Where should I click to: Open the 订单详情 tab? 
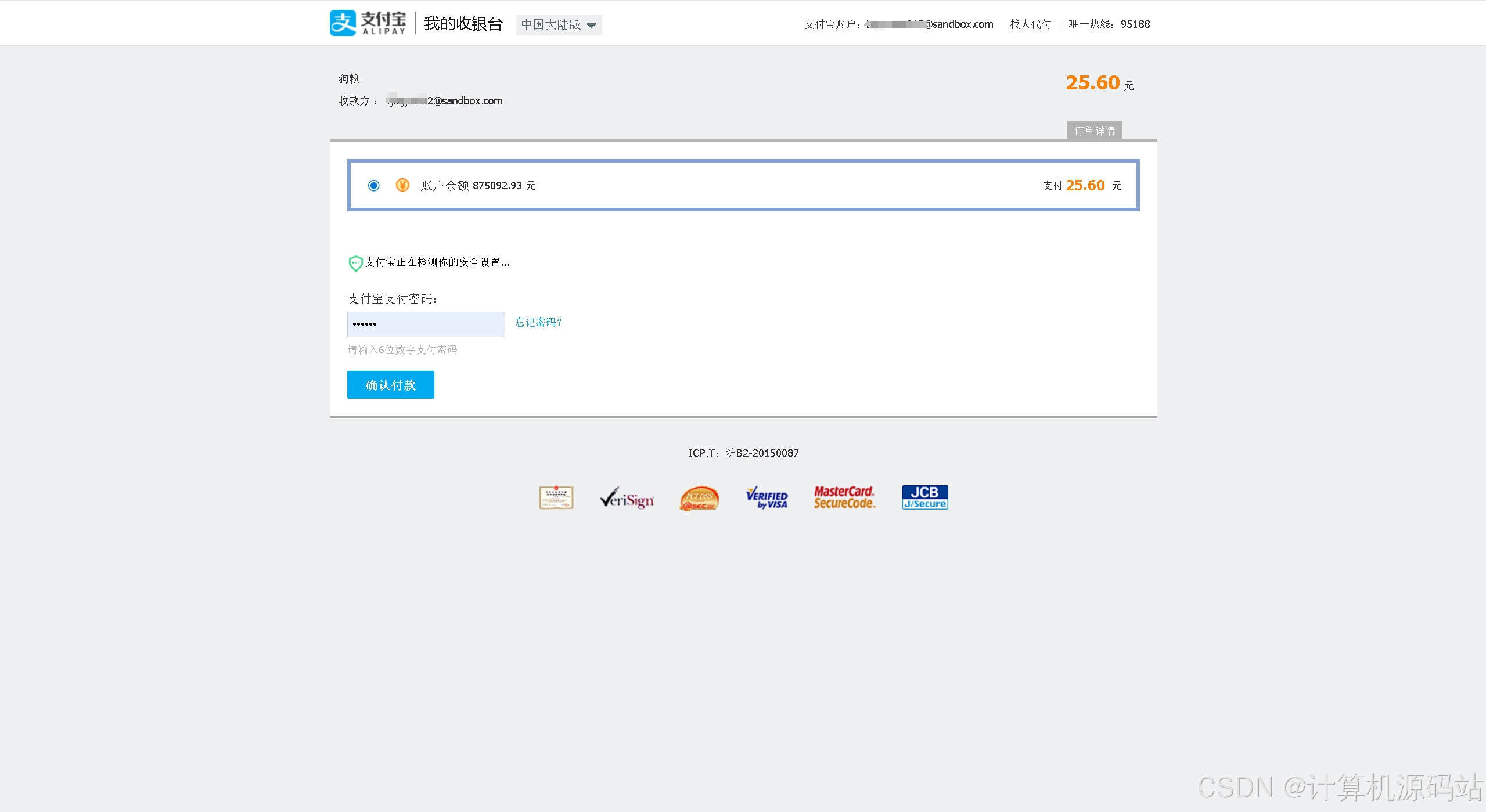pyautogui.click(x=1095, y=131)
